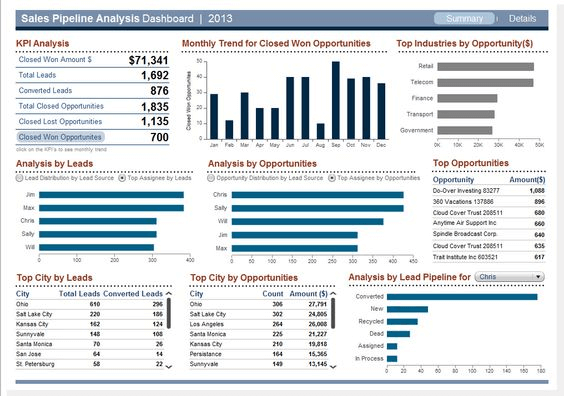Click the Recycled pipeline bar
Viewport: 564px width, 396px height.
click(x=402, y=322)
